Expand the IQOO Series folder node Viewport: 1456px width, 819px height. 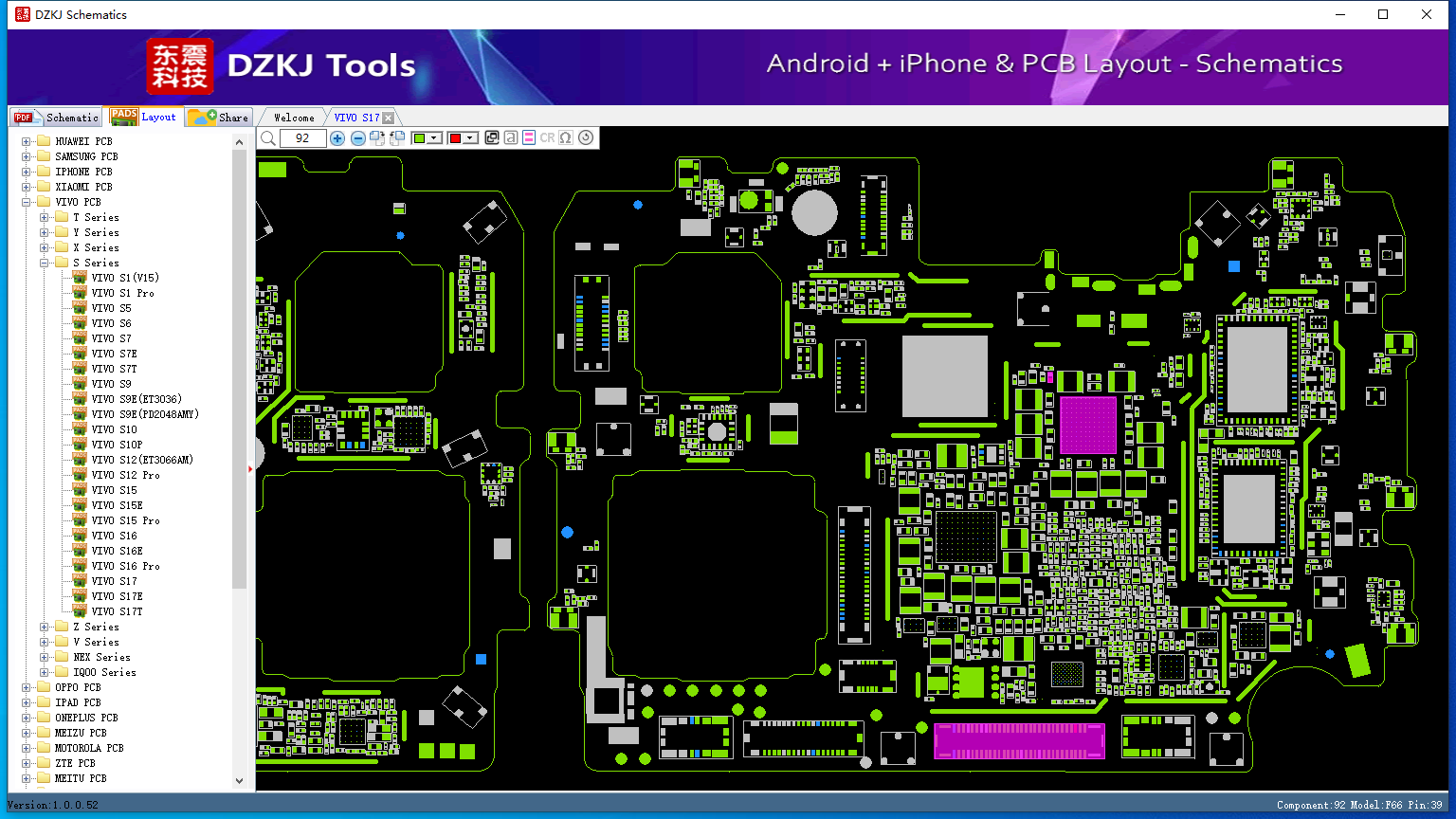pyautogui.click(x=45, y=672)
